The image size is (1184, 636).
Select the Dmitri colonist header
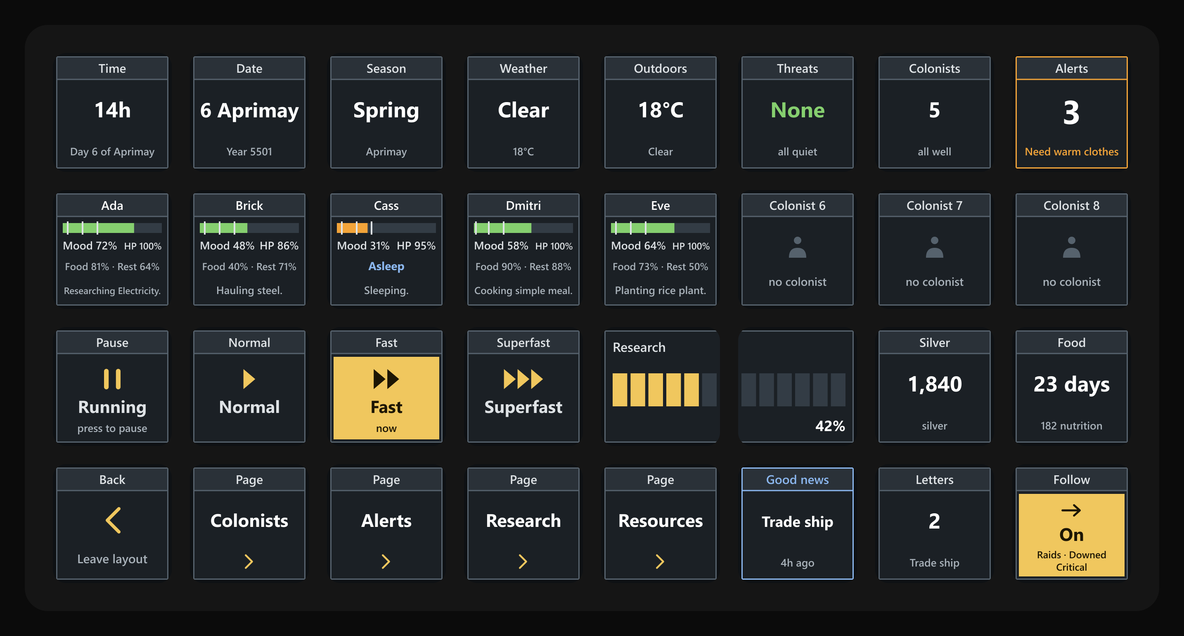523,205
